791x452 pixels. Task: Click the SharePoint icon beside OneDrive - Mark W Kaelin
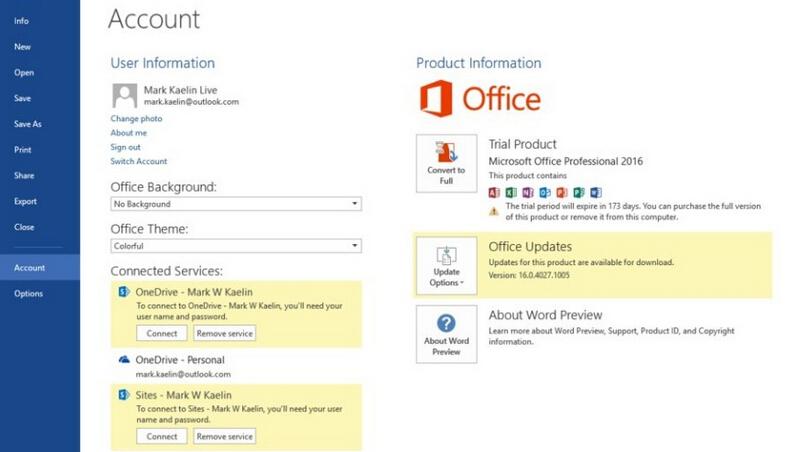(x=124, y=292)
